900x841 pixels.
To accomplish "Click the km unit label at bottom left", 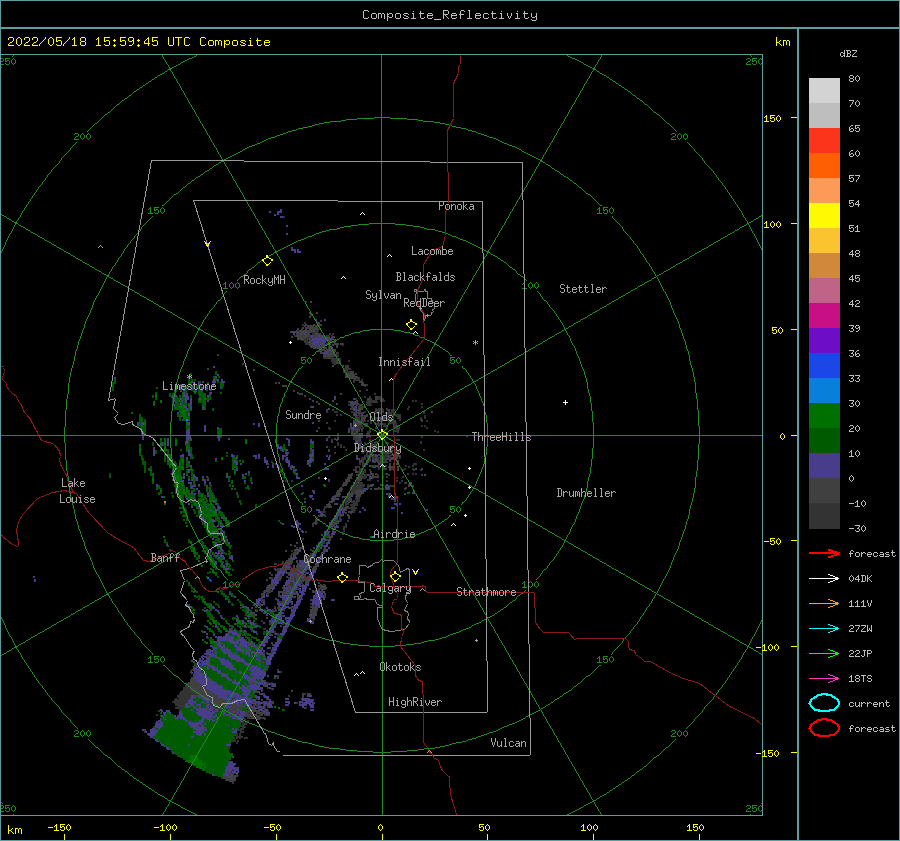I will [14, 830].
